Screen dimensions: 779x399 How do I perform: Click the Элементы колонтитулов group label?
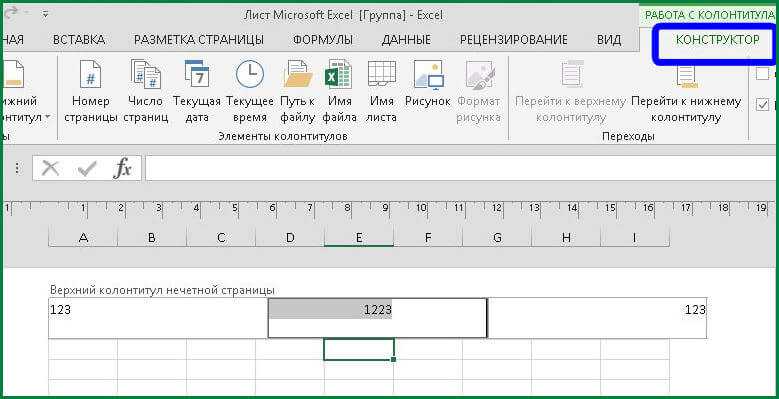pyautogui.click(x=283, y=136)
